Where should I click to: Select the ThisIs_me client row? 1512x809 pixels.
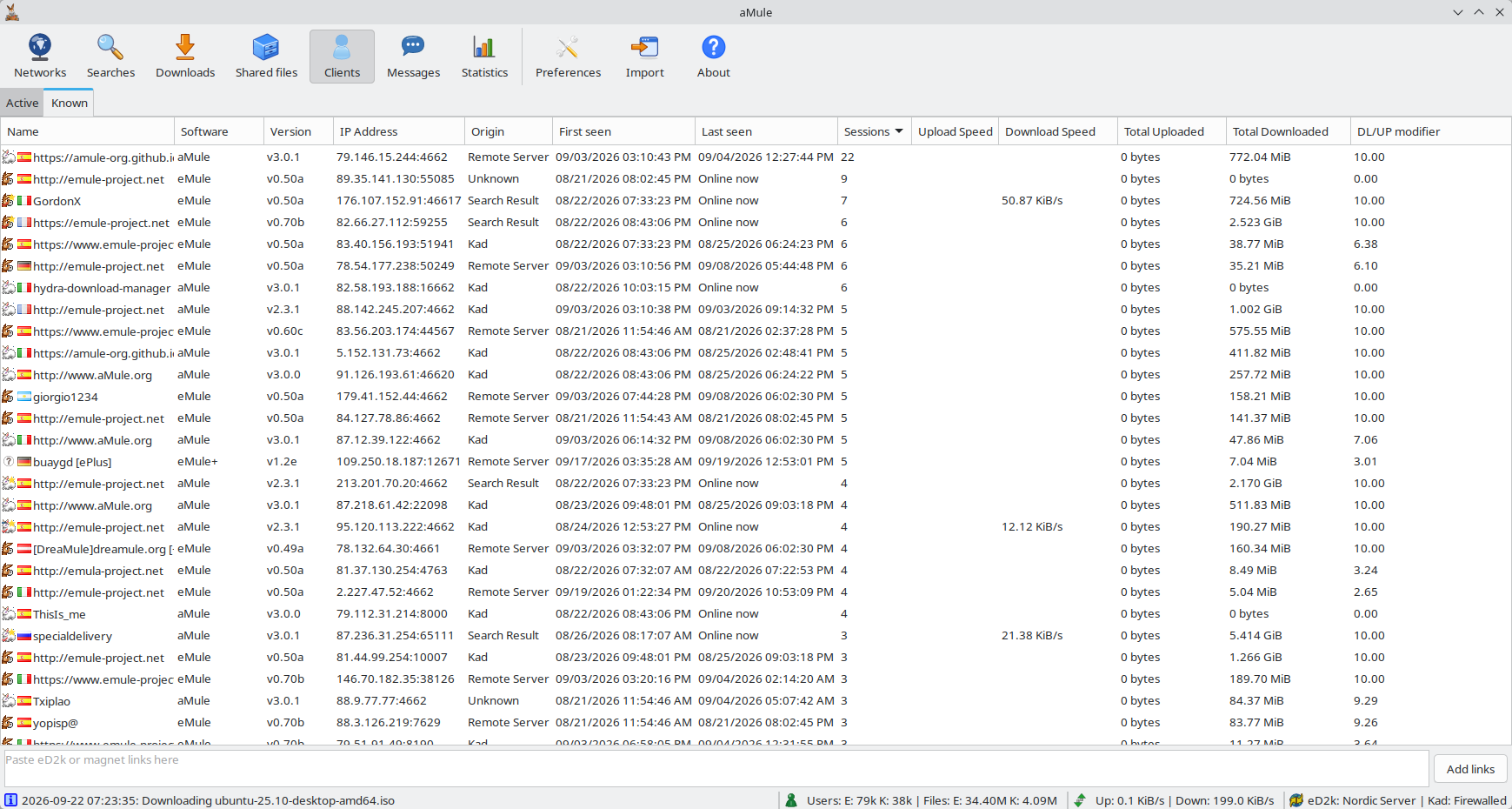[756, 614]
